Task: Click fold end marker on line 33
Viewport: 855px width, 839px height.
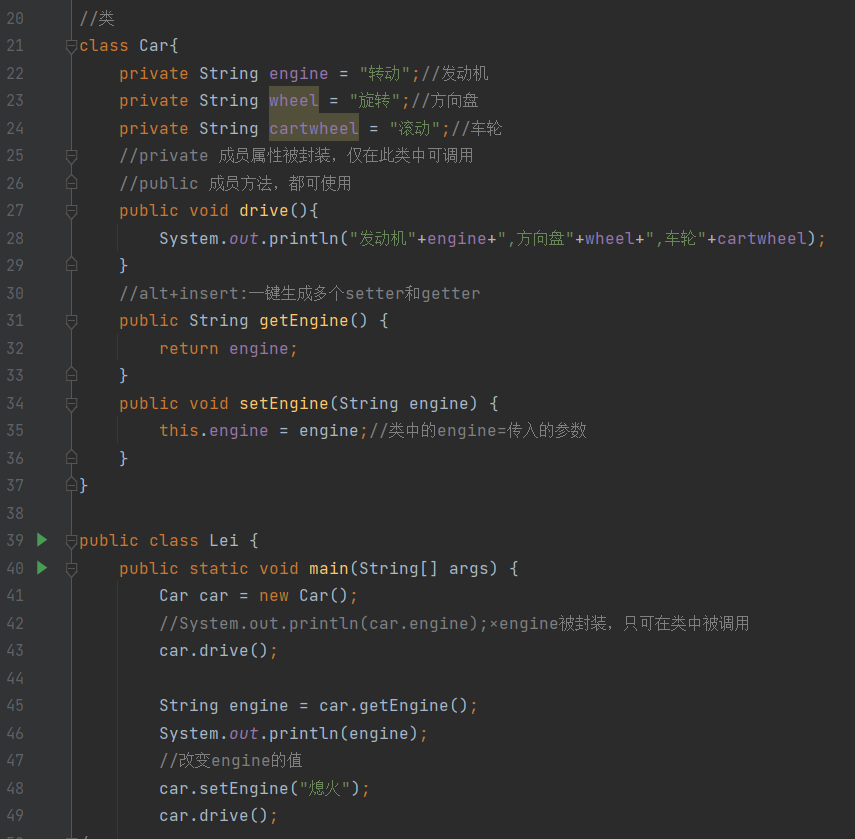Action: 71,375
